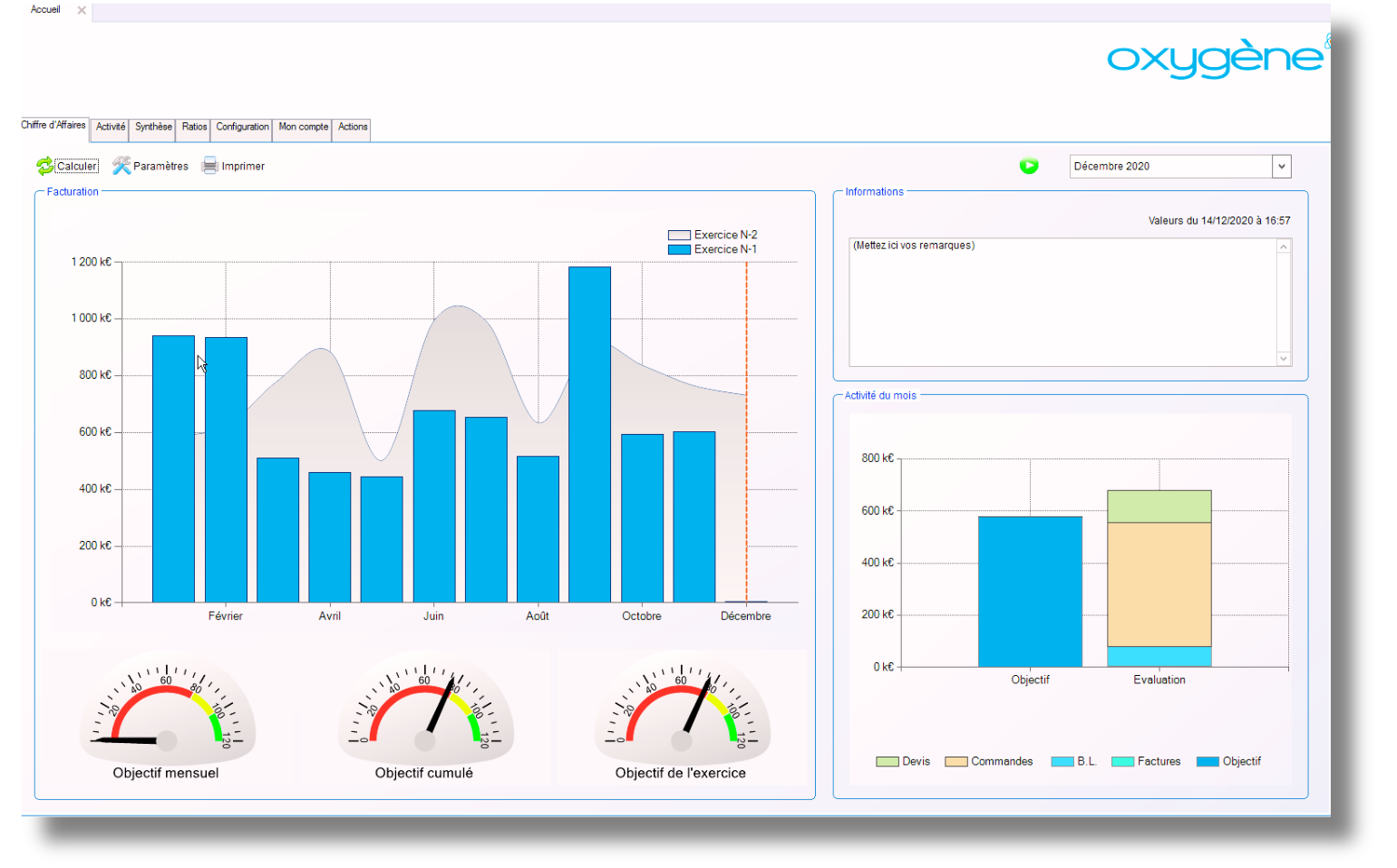Click the Exercice N-1 legend swatch
This screenshot has width=1397, height=868.
(x=679, y=250)
